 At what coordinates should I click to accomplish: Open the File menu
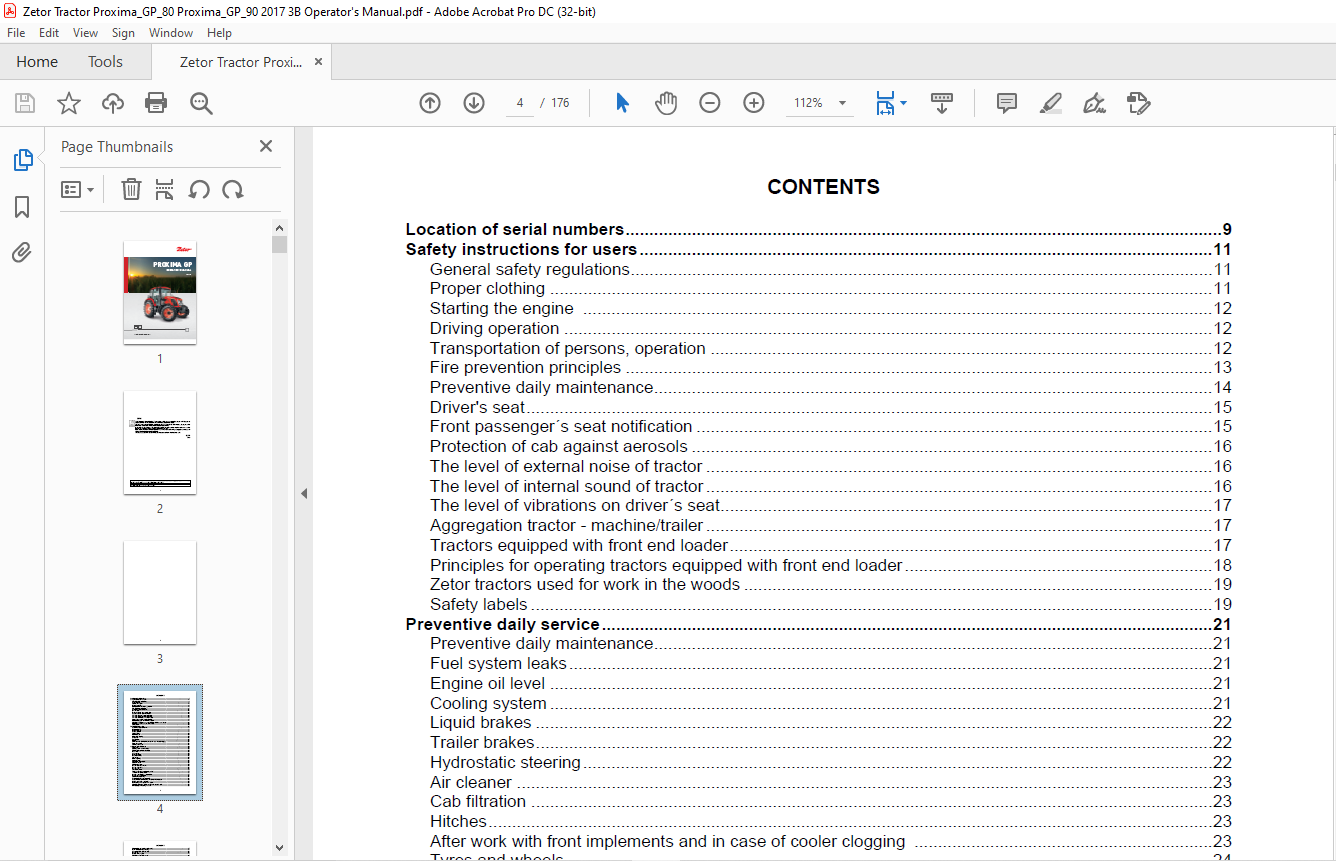[16, 33]
